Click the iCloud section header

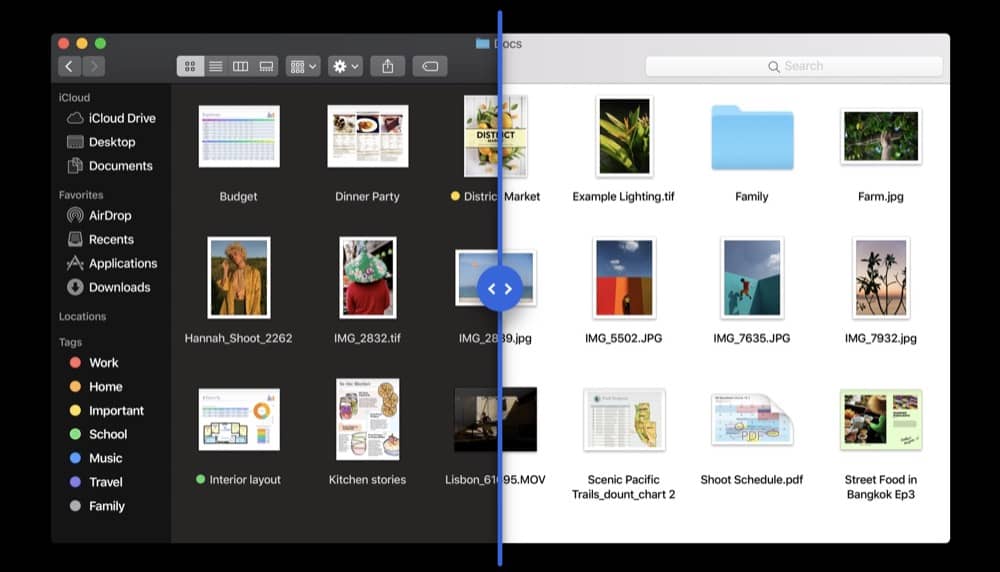(74, 98)
